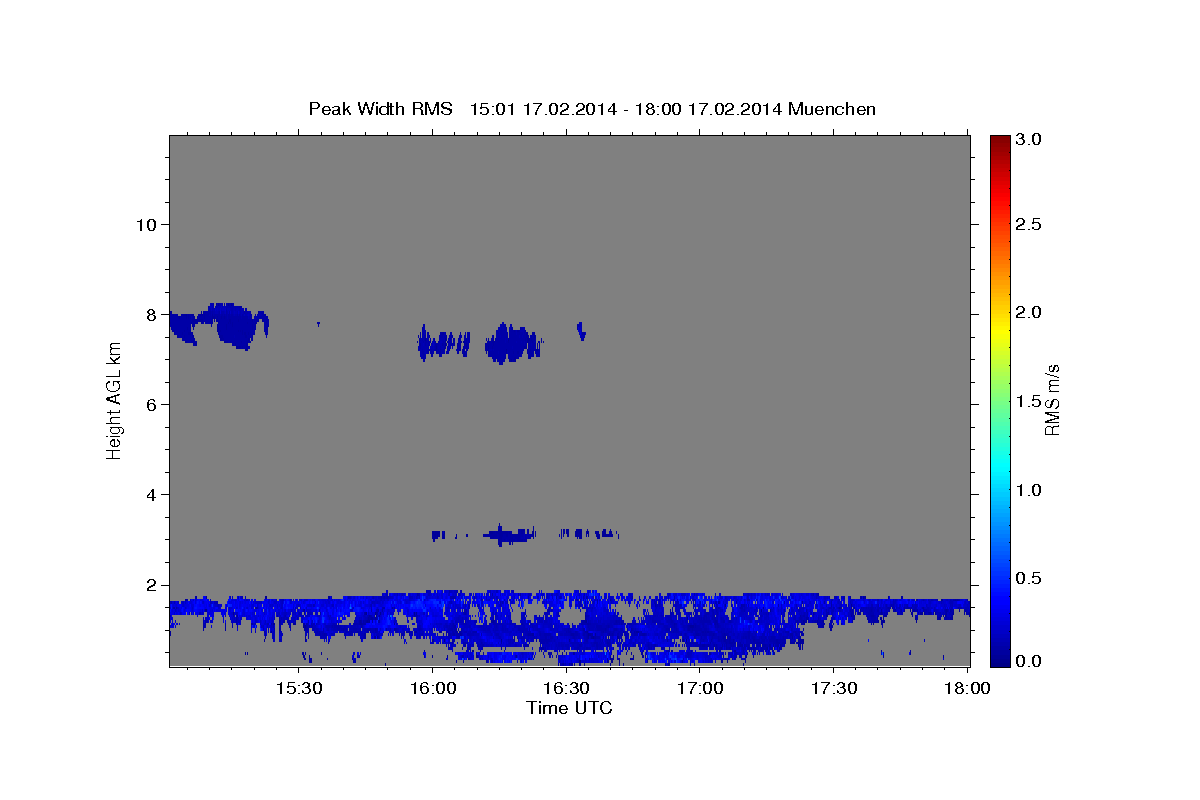The image size is (1200, 800).
Task: Click the 17:00 time tick label
Action: 700,689
